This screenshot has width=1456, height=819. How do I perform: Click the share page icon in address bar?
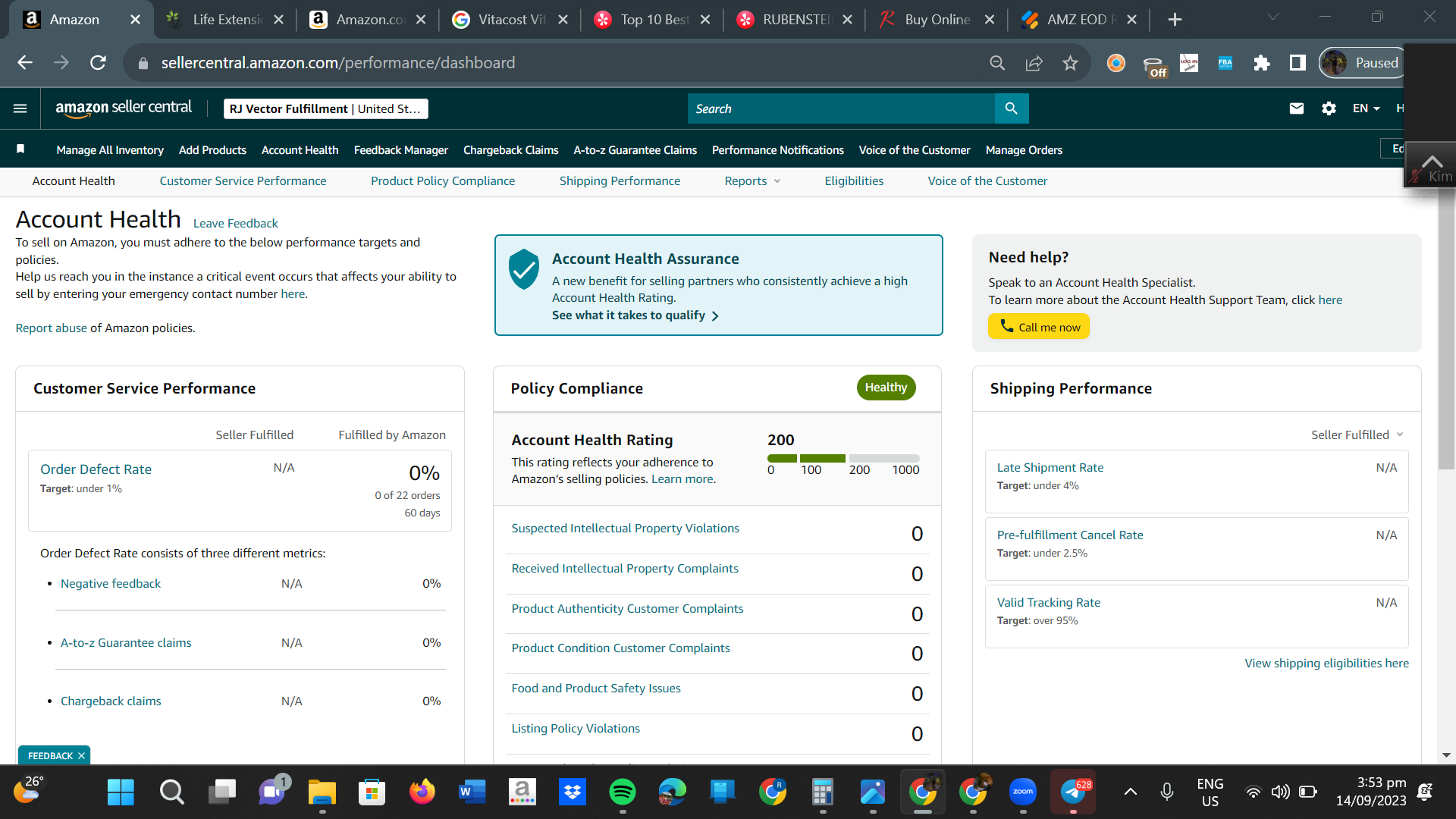[x=1034, y=63]
